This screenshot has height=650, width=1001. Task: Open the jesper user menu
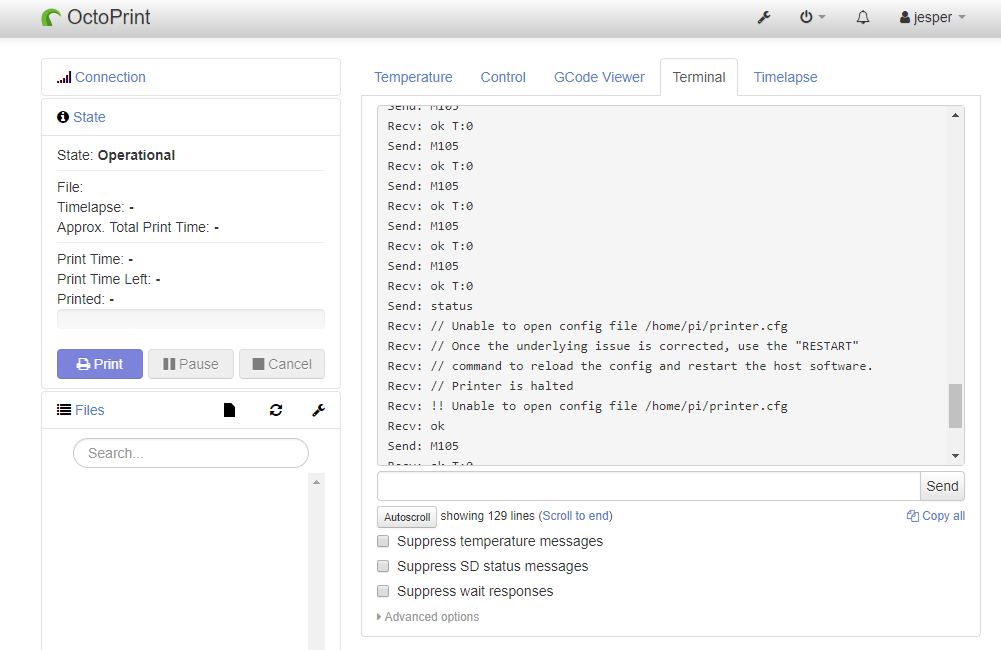point(932,17)
